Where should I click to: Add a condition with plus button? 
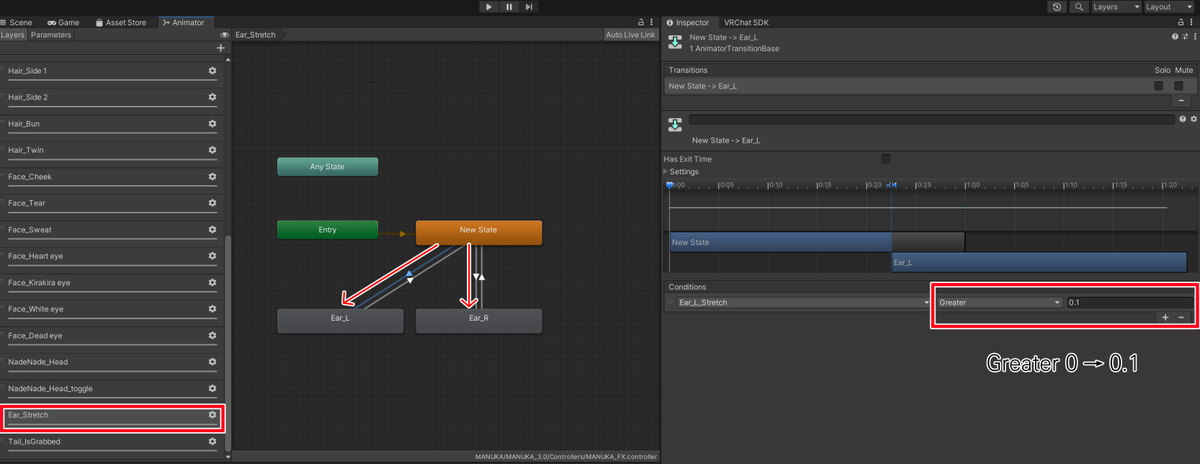click(1165, 317)
